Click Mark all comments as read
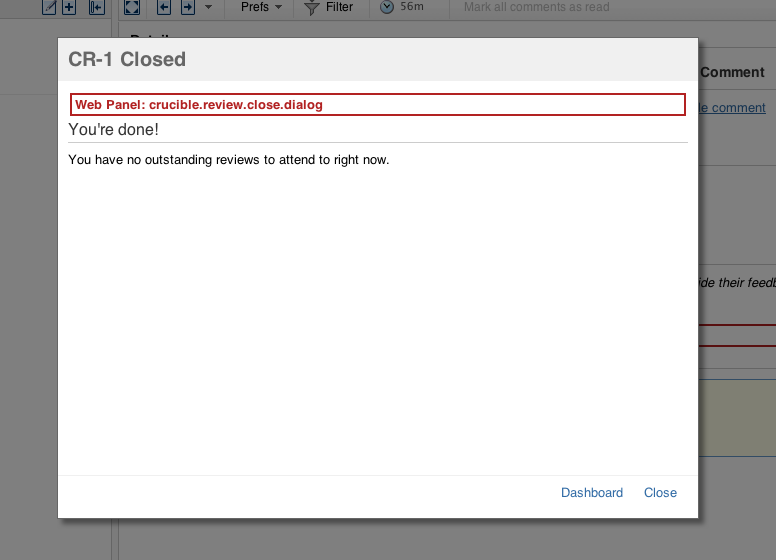Viewport: 776px width, 560px height. click(x=536, y=7)
